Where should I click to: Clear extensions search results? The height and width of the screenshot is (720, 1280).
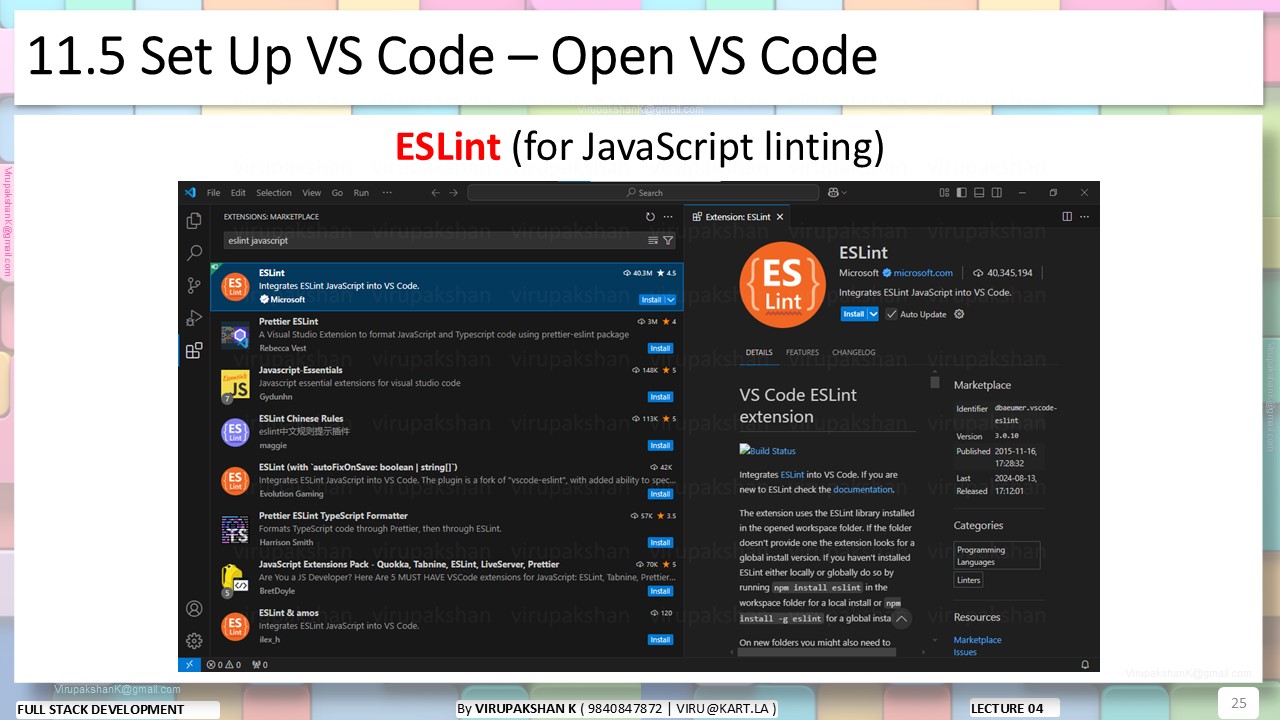[653, 240]
